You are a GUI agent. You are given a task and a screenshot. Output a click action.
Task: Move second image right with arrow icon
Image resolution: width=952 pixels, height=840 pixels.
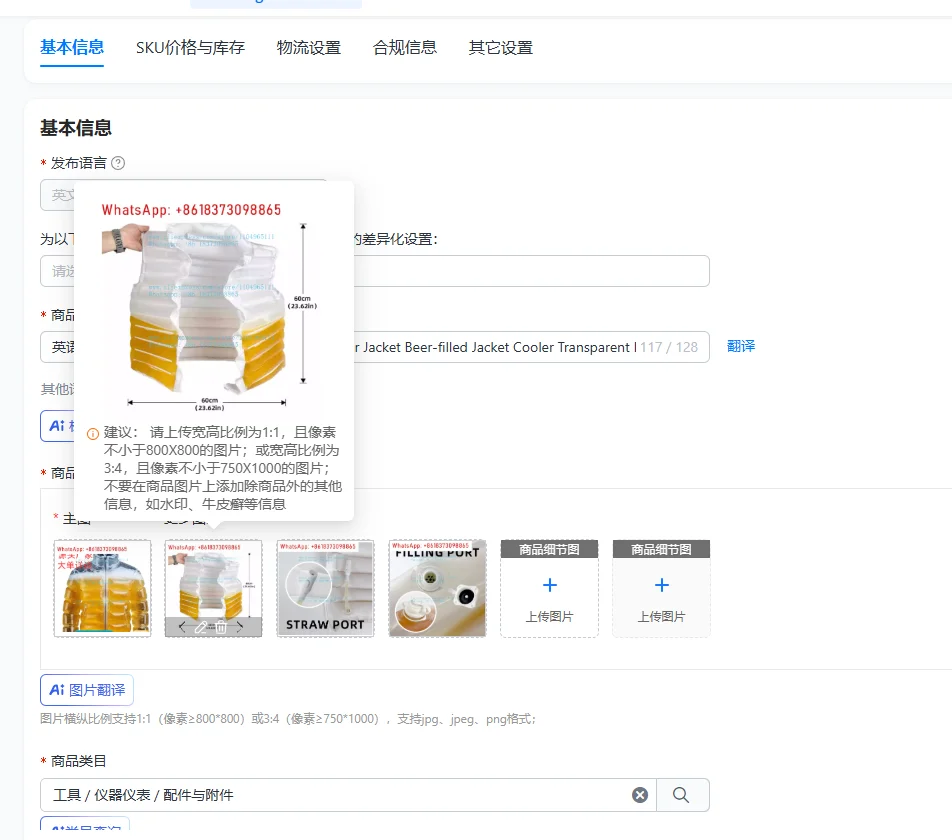240,627
